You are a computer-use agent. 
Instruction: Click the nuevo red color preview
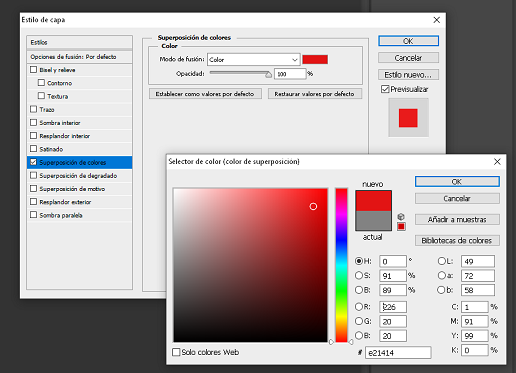coord(373,201)
